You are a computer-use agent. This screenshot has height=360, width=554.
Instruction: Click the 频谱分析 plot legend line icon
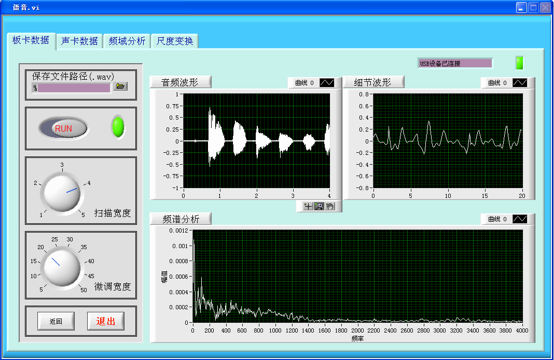coord(520,219)
